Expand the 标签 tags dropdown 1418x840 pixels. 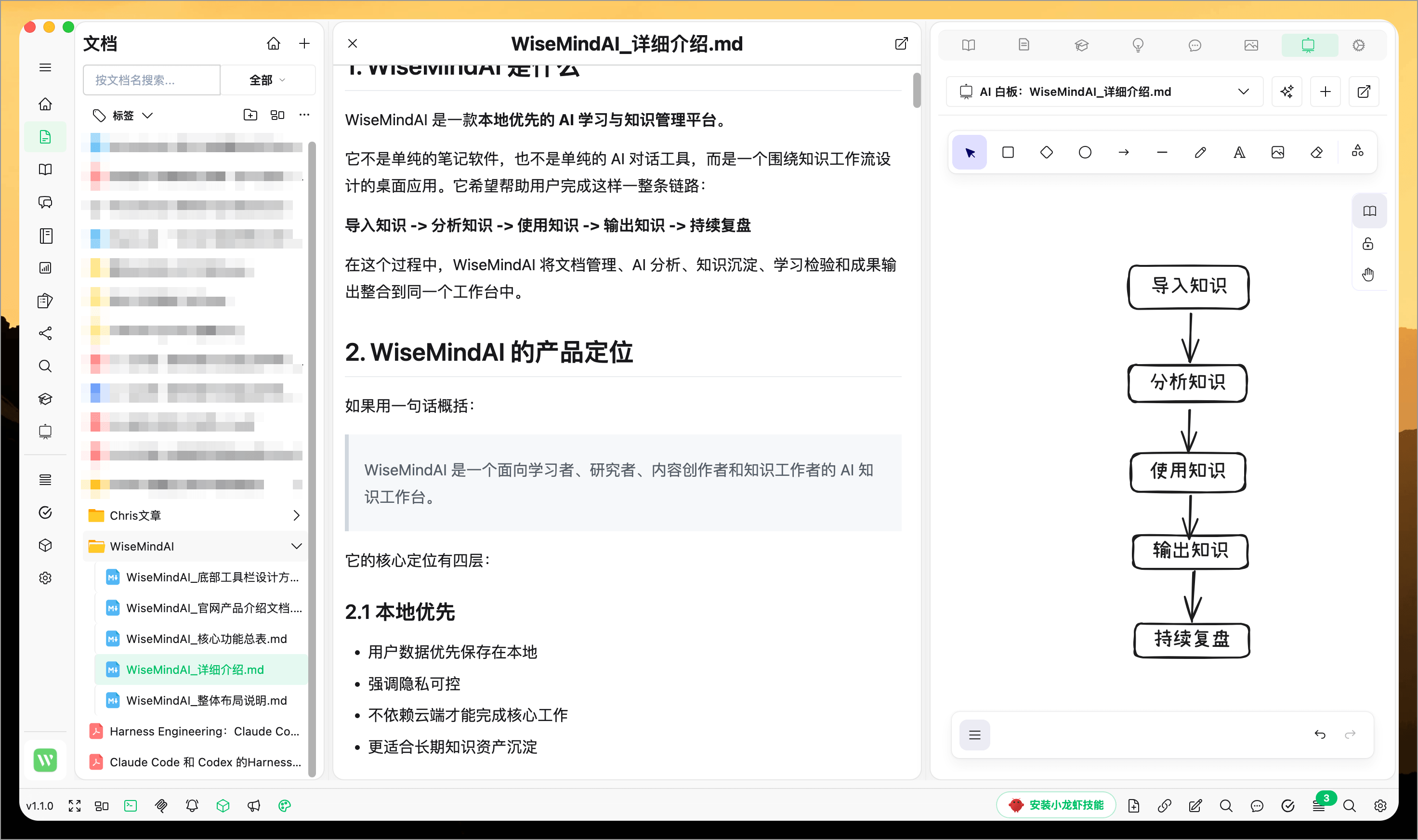pyautogui.click(x=123, y=116)
